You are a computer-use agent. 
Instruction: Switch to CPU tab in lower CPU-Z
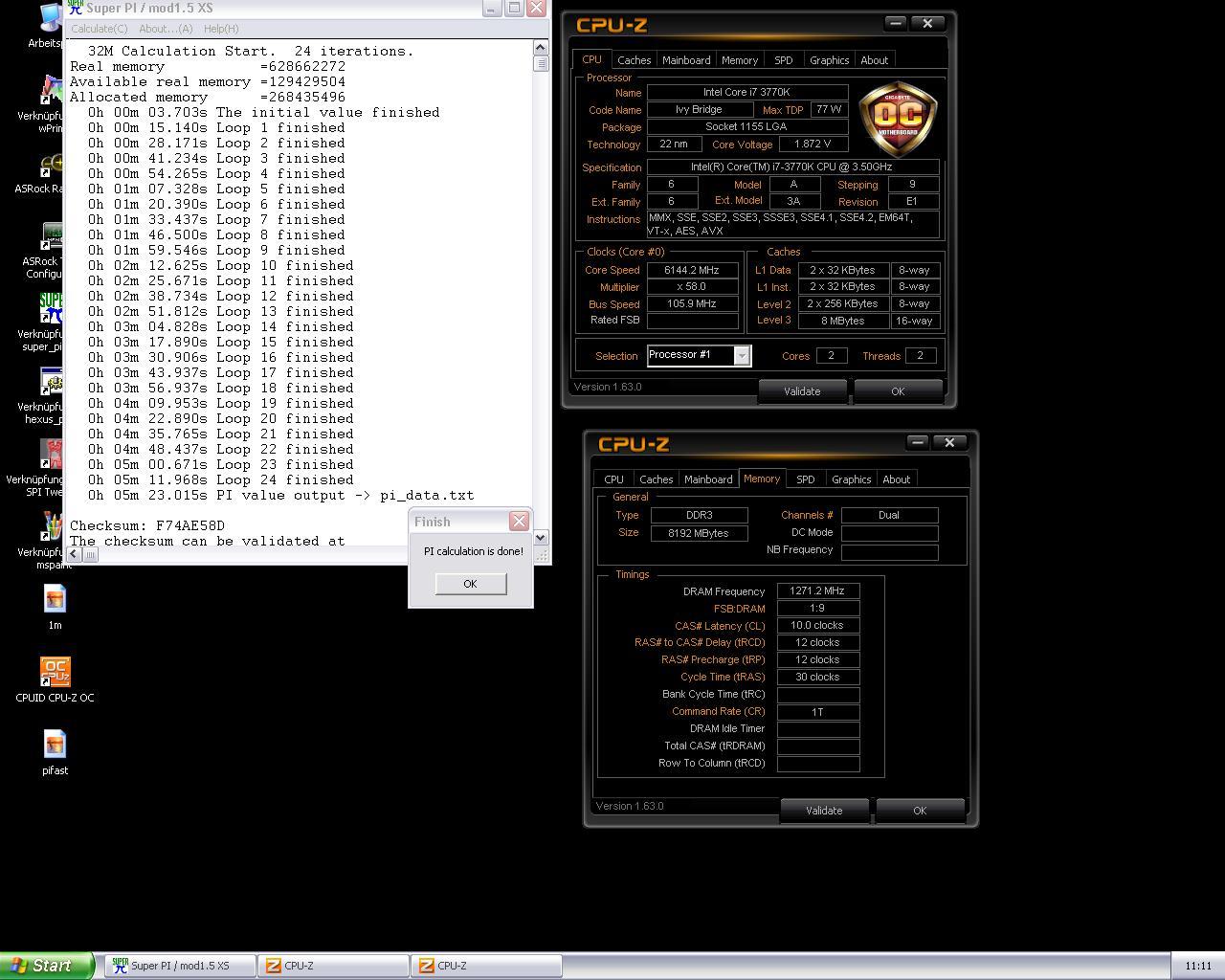click(613, 479)
